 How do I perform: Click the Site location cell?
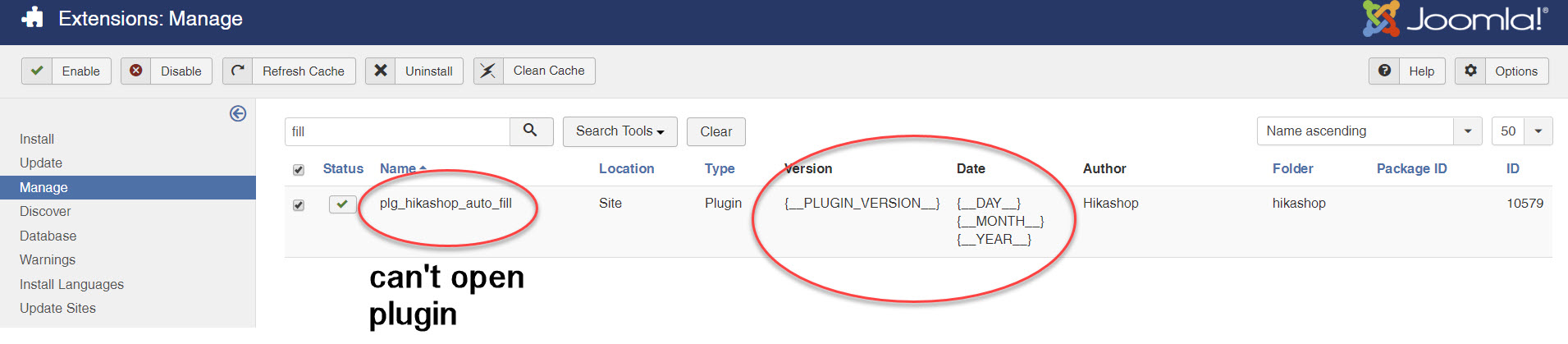click(x=610, y=204)
